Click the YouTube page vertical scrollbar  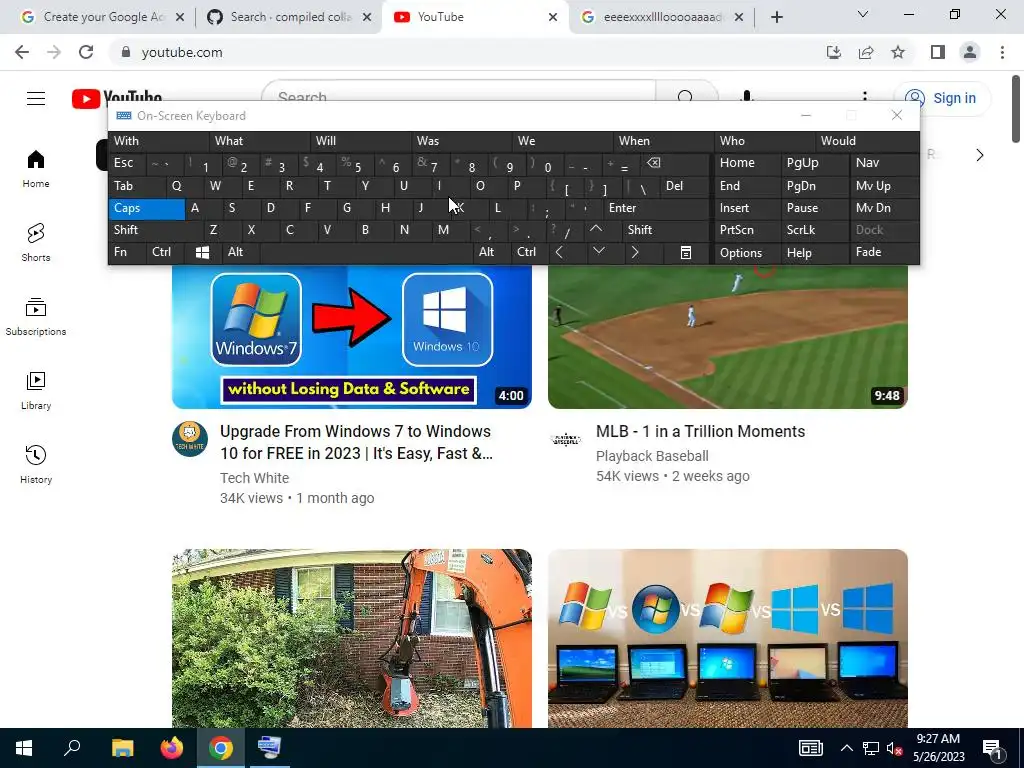point(1016,109)
